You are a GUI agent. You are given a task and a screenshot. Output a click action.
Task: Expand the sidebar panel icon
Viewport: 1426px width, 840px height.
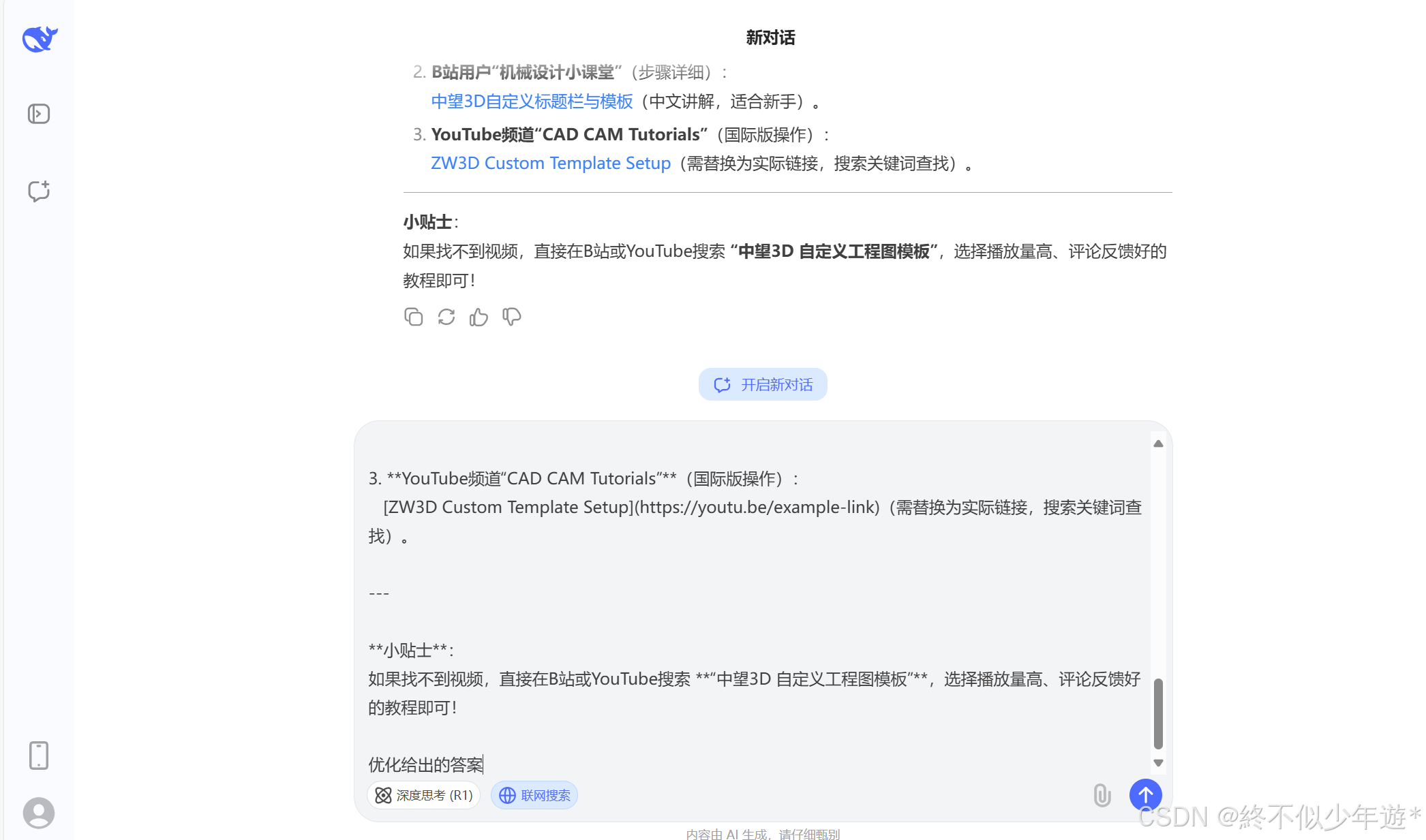[x=39, y=114]
